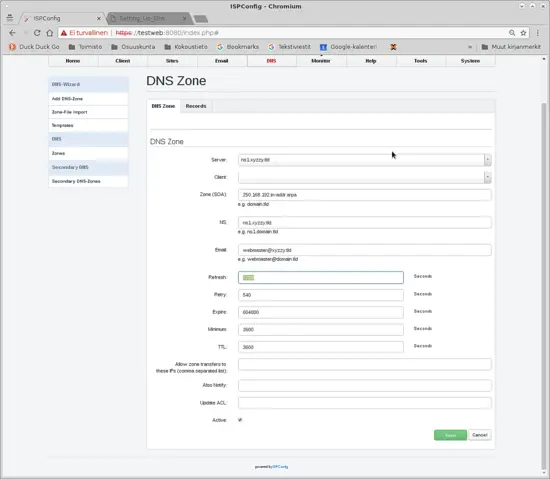Viewport: 550px width, 479px height.
Task: Open the Client dropdown
Action: coord(364,177)
